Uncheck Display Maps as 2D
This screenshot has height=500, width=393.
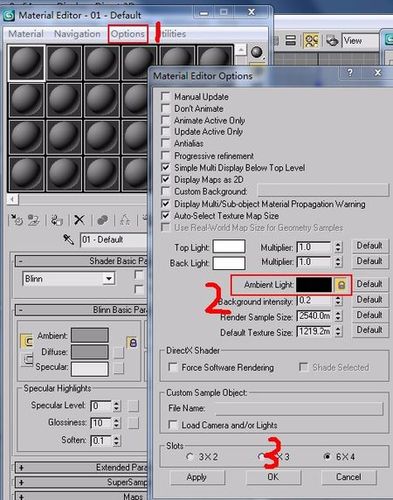(165, 179)
